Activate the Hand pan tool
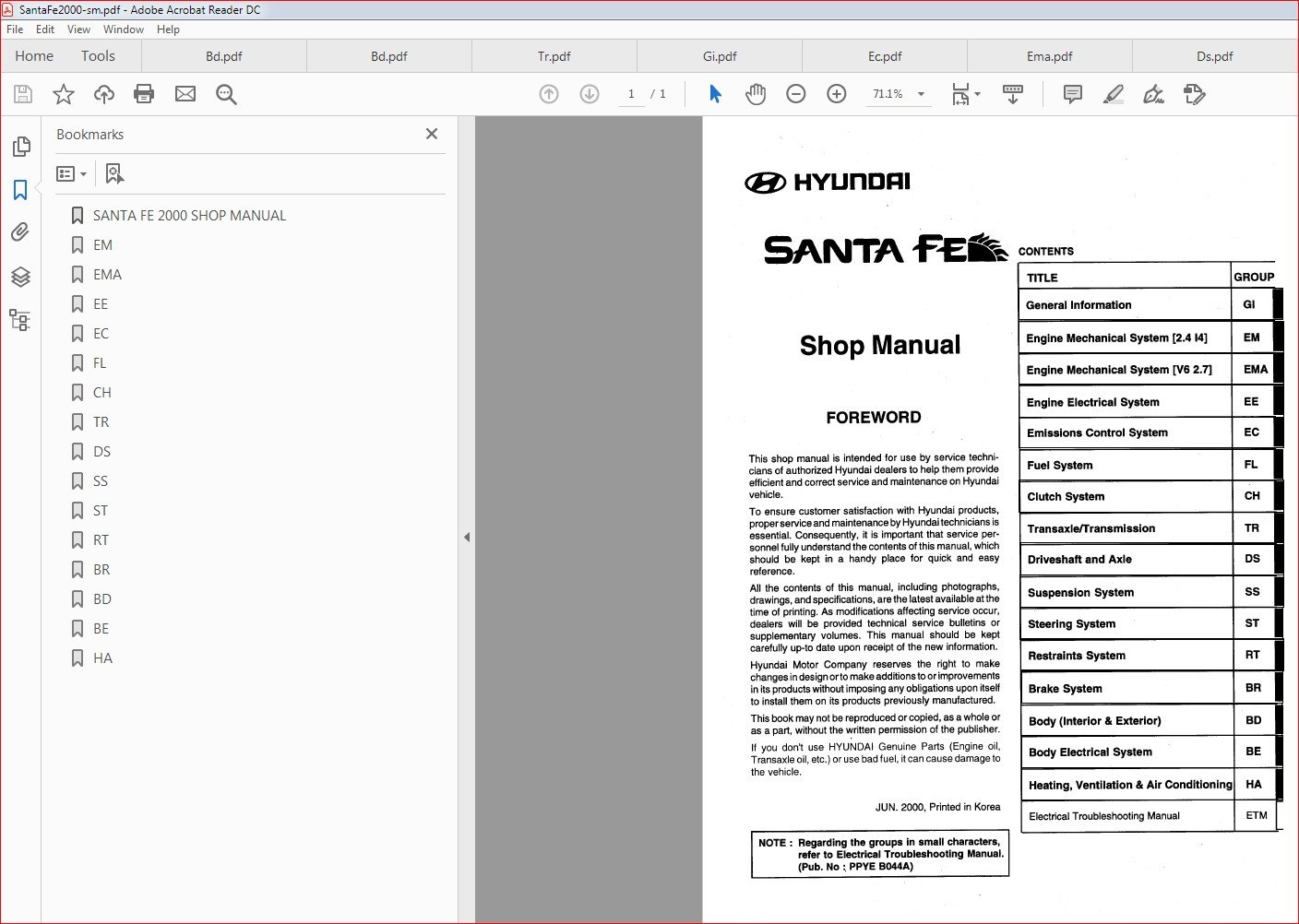Viewport: 1299px width, 924px height. click(756, 94)
